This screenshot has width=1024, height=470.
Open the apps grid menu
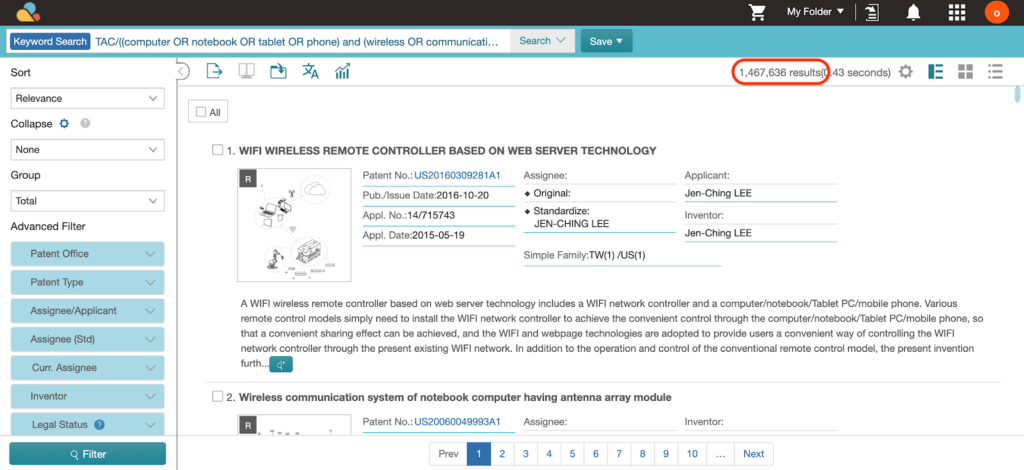(x=956, y=12)
